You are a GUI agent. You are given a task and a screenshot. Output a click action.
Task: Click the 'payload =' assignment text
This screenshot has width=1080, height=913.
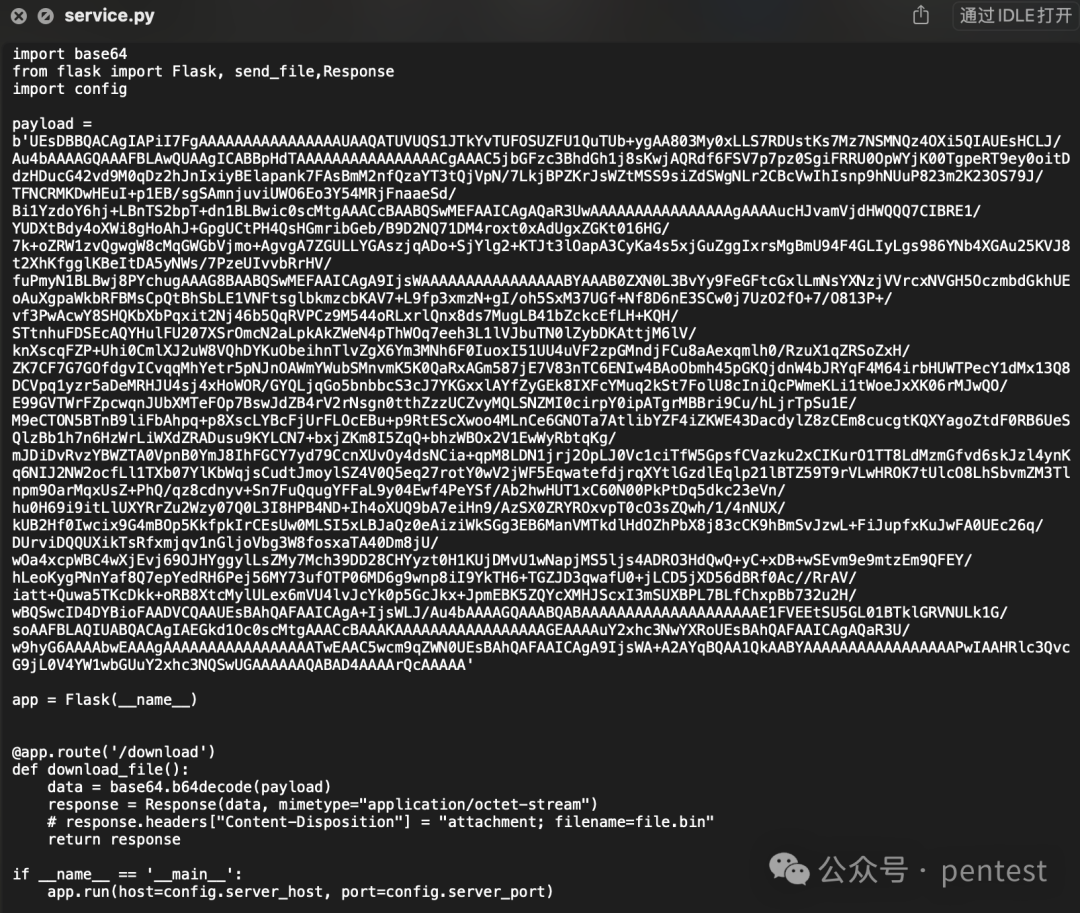[x=52, y=124]
